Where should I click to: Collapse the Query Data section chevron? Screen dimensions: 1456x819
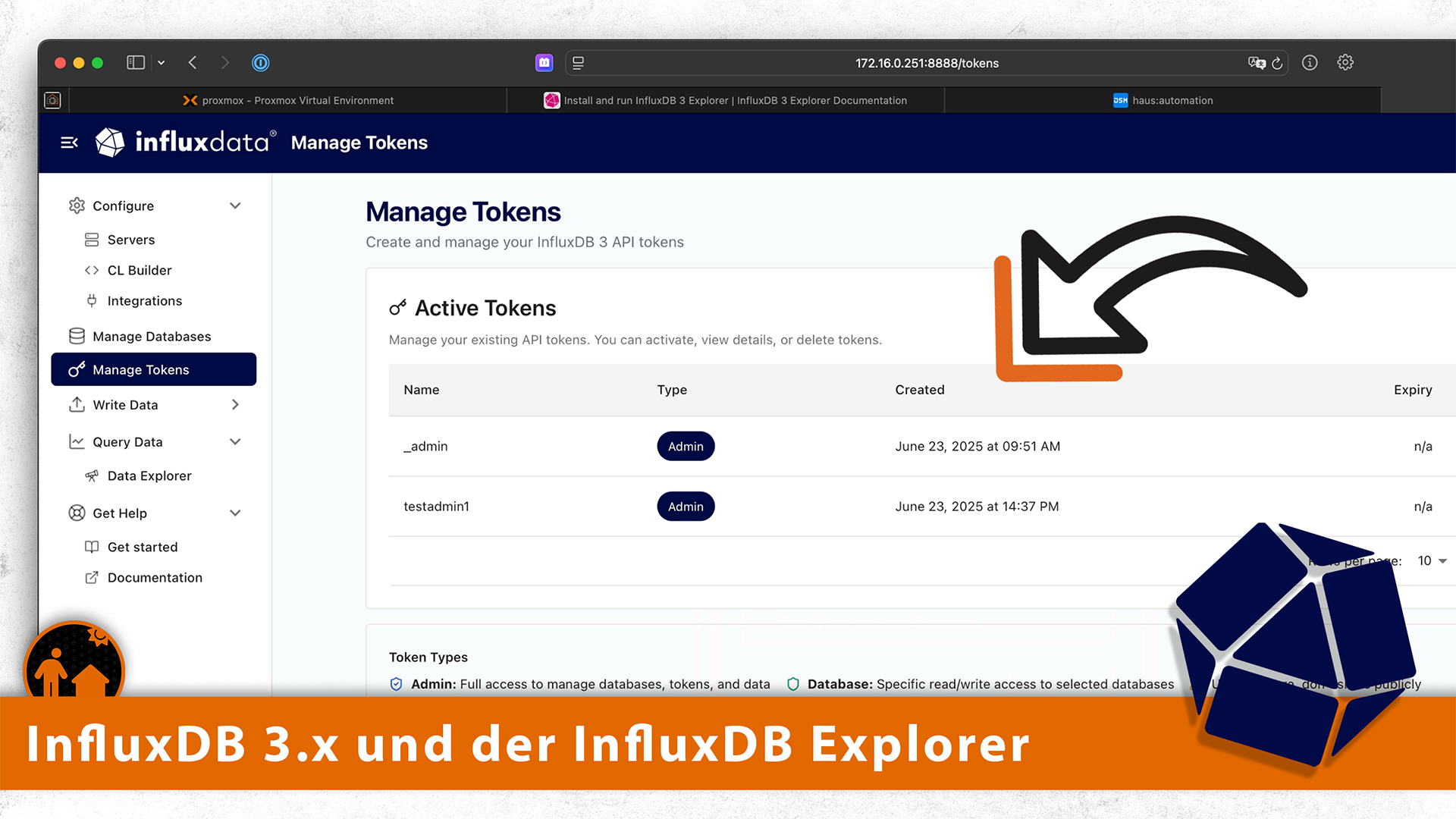(235, 441)
